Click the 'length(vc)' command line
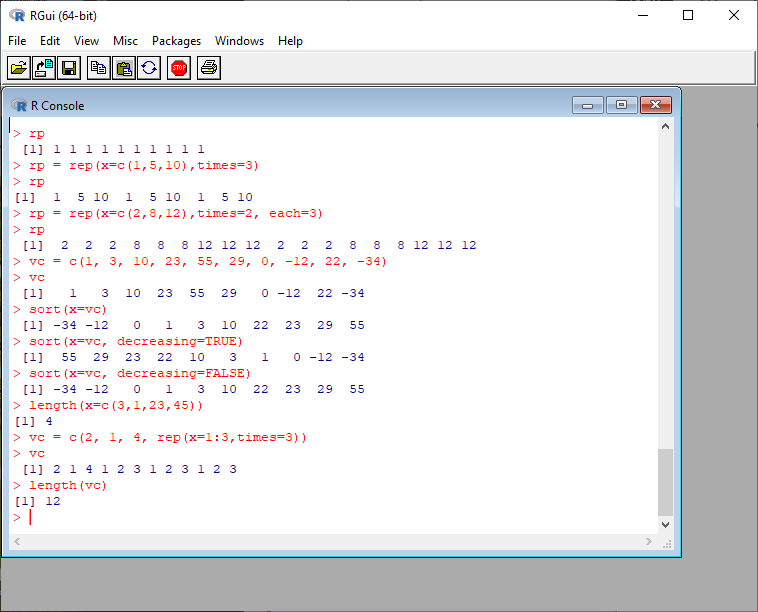The image size is (758, 612). [x=68, y=485]
